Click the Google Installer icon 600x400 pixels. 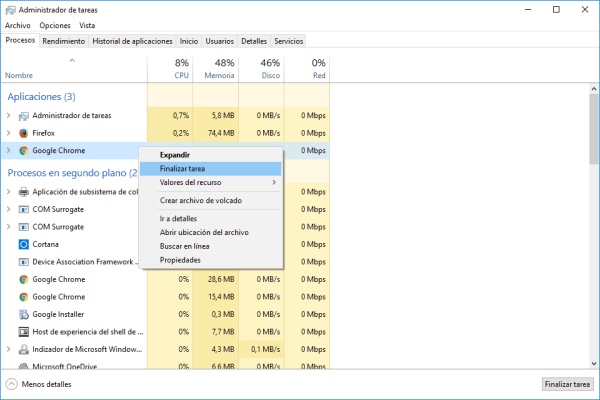pyautogui.click(x=24, y=314)
